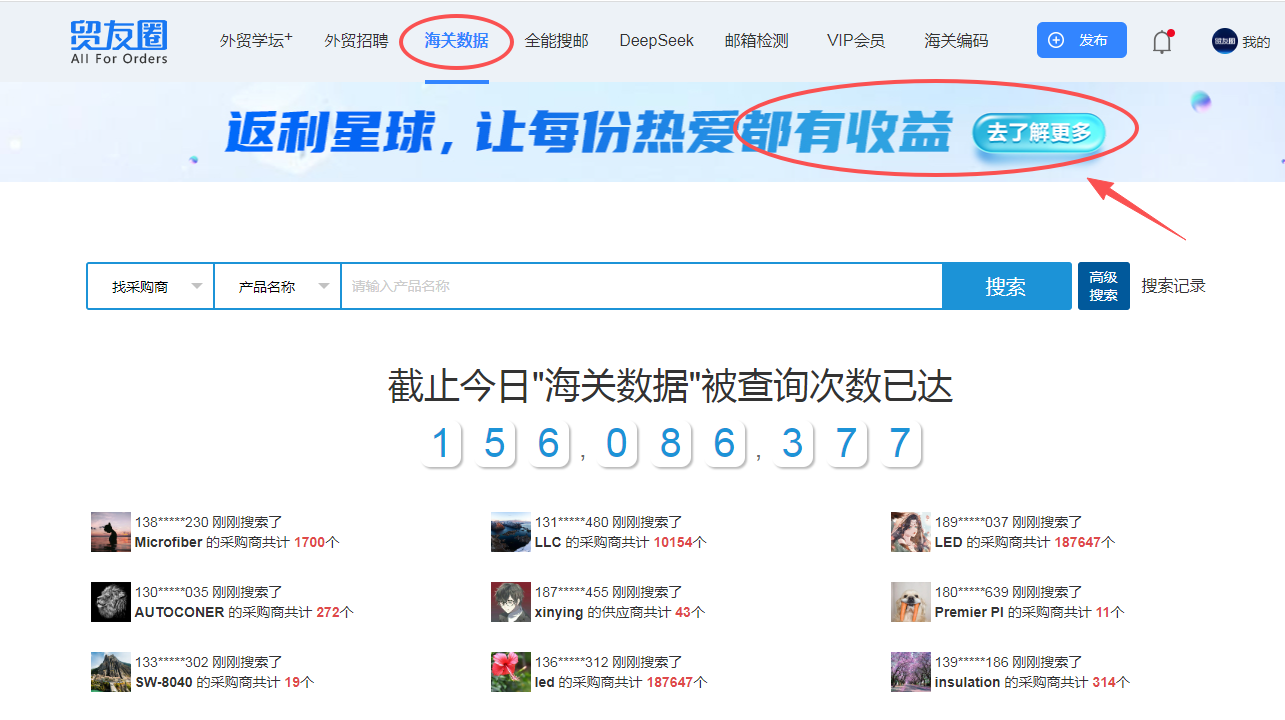Click anime avatar beside xinying search
1285x720 pixels.
click(x=510, y=602)
